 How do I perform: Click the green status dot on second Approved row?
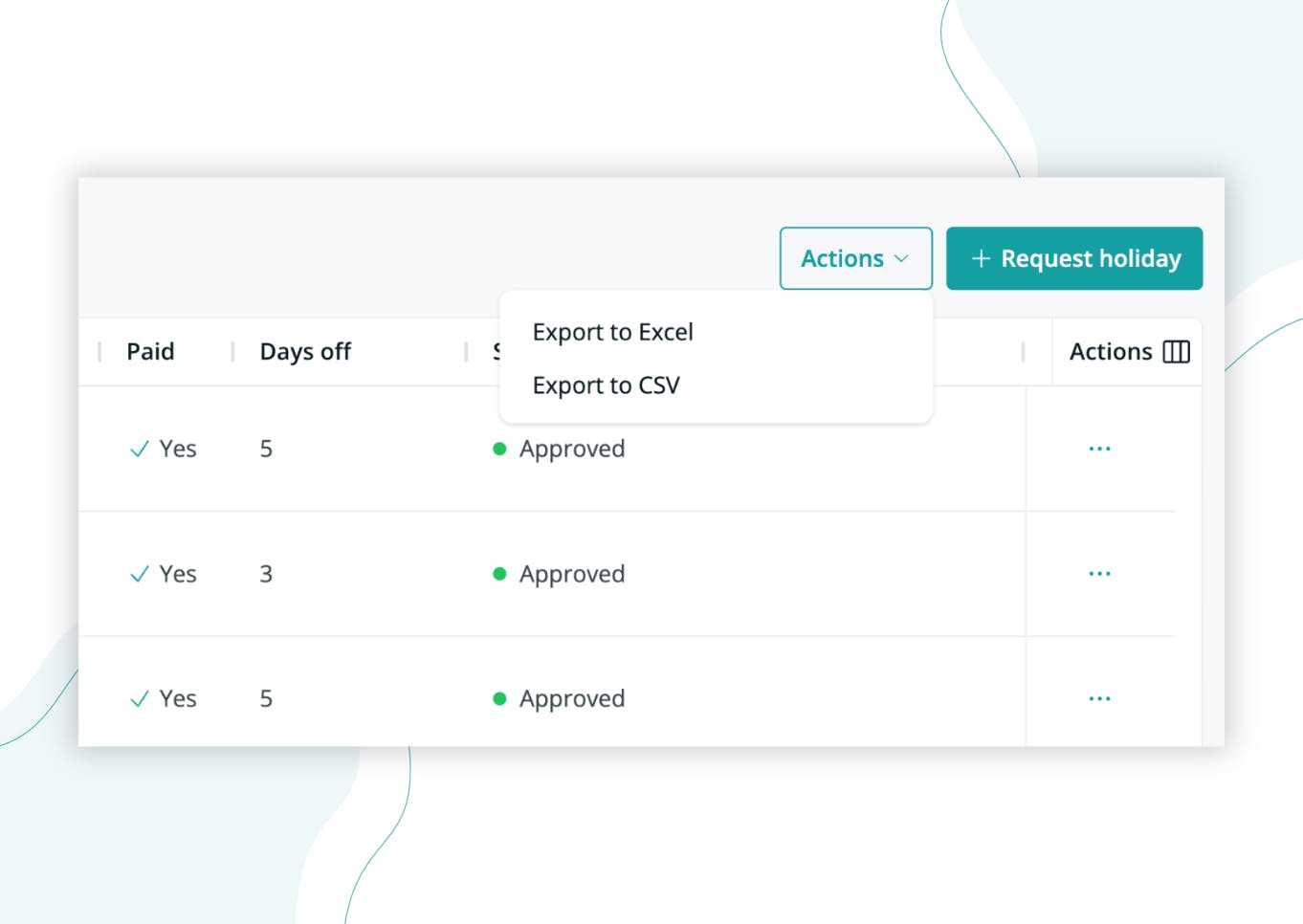pos(499,574)
